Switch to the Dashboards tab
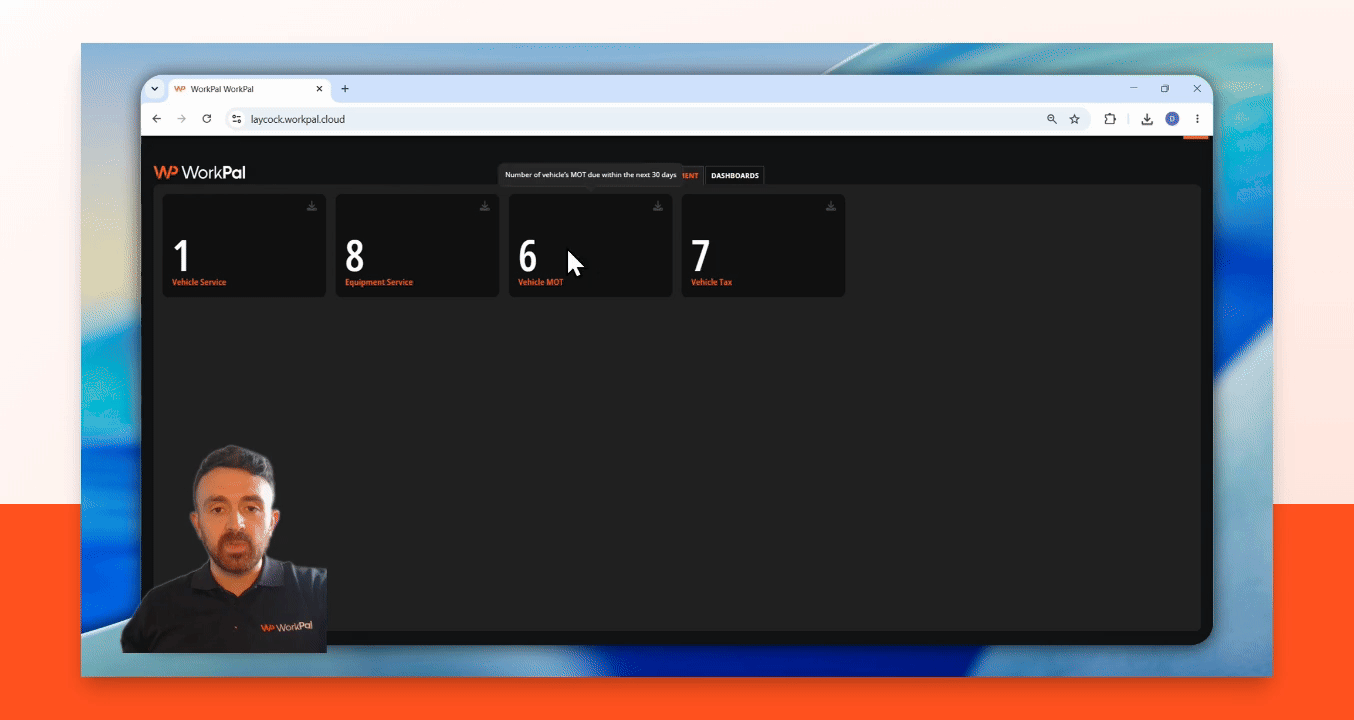 tap(735, 176)
